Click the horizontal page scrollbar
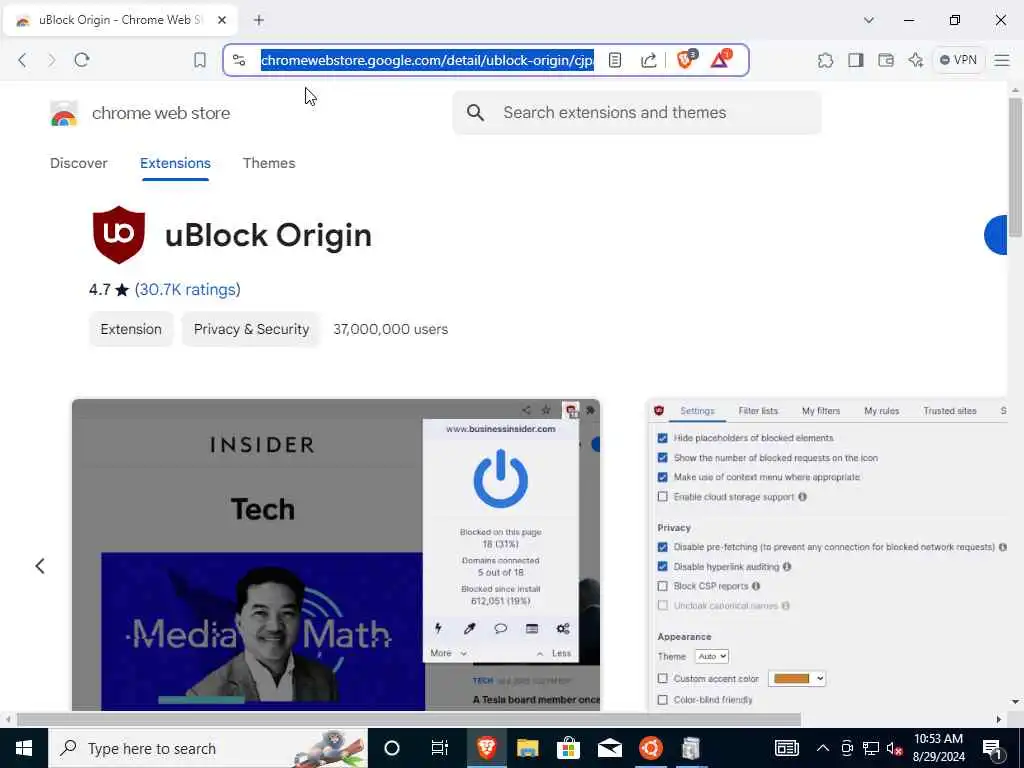This screenshot has height=768, width=1024. point(408,719)
